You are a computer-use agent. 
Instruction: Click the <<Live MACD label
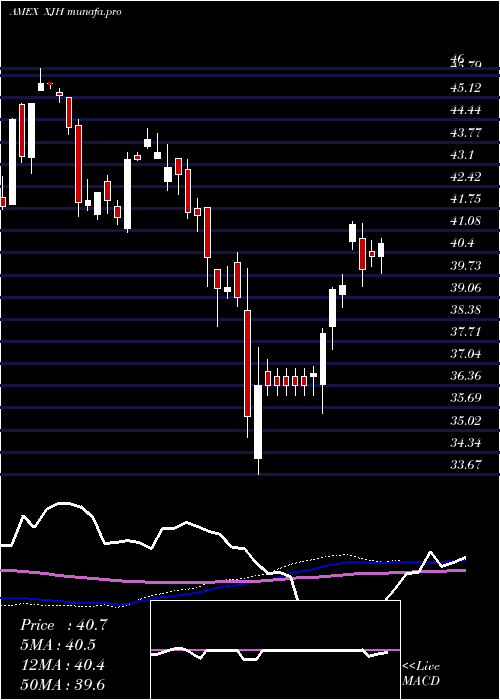coord(421,673)
